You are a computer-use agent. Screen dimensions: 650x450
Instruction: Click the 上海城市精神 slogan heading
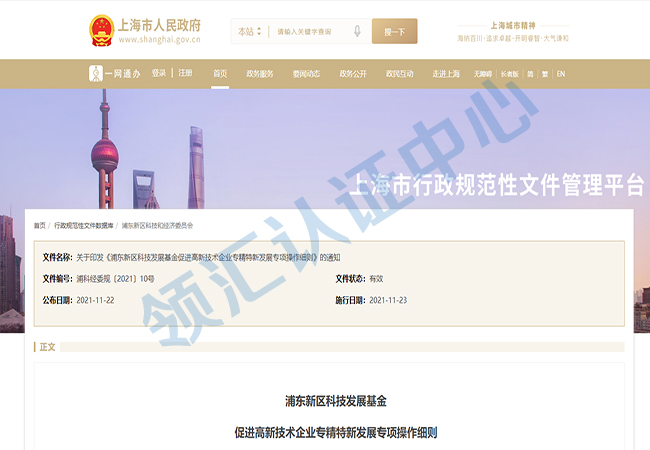(513, 26)
